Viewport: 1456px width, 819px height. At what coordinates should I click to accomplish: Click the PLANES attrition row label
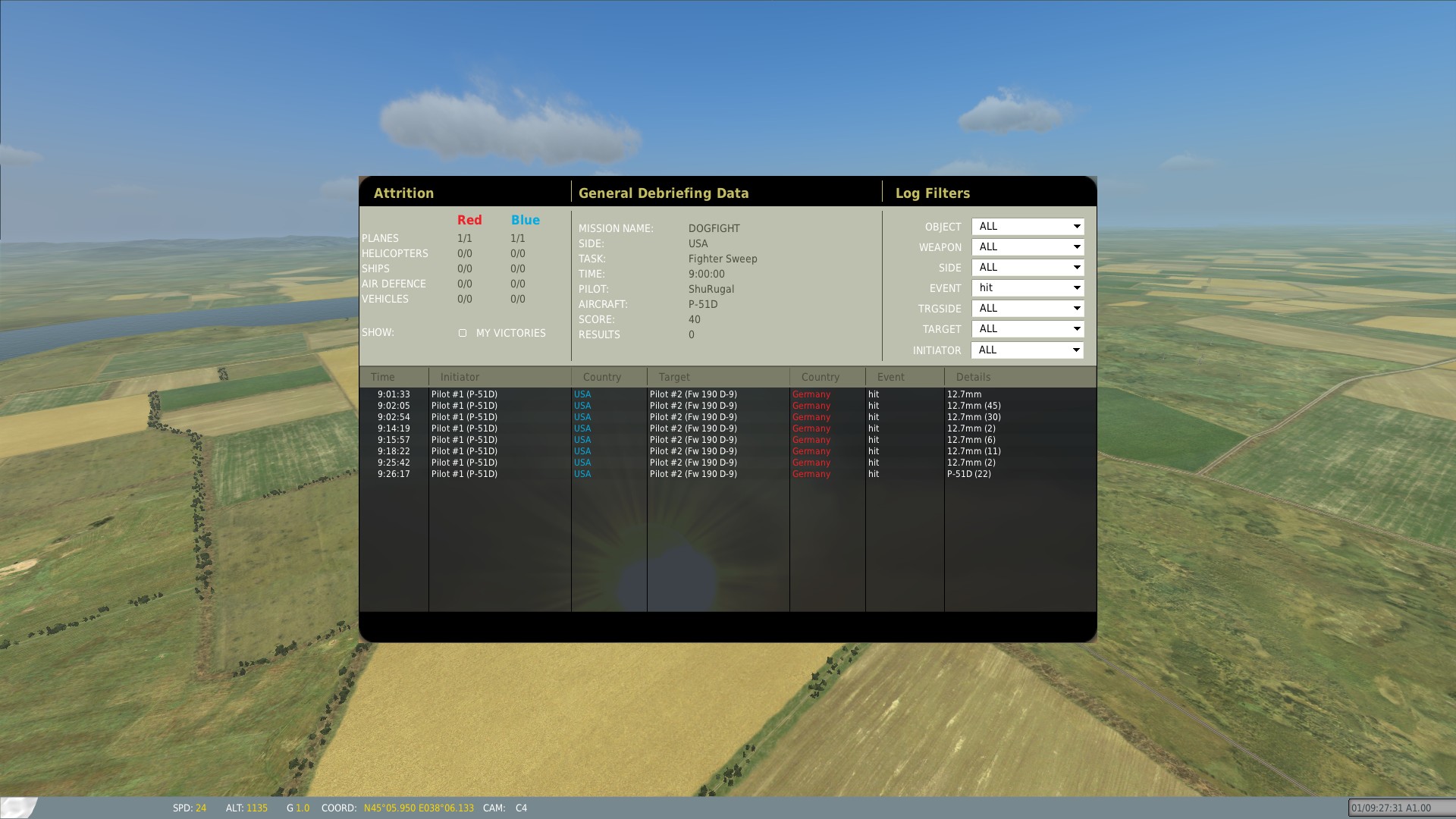tap(380, 238)
